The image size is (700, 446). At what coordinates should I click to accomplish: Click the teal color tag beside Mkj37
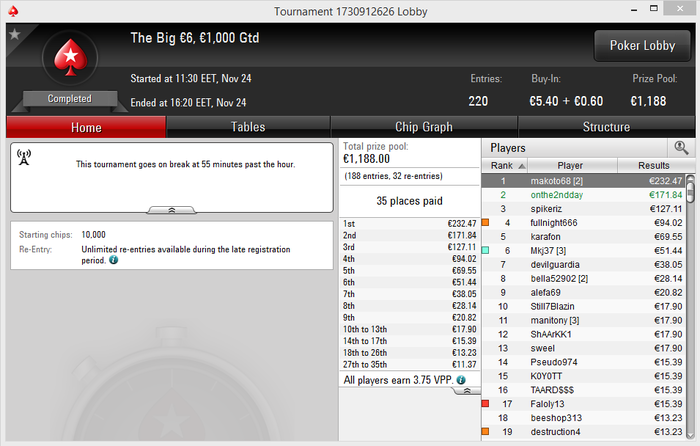tap(485, 250)
